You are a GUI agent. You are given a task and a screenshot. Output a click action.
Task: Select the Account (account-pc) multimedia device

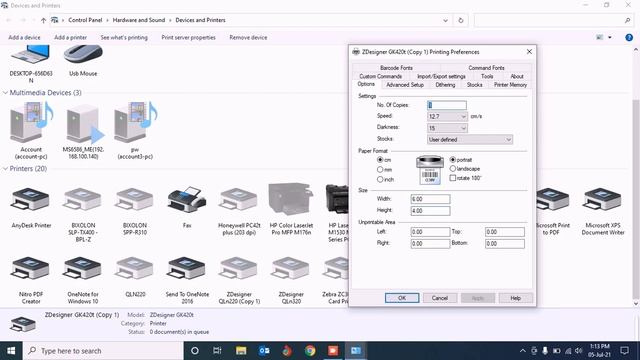coord(31,122)
